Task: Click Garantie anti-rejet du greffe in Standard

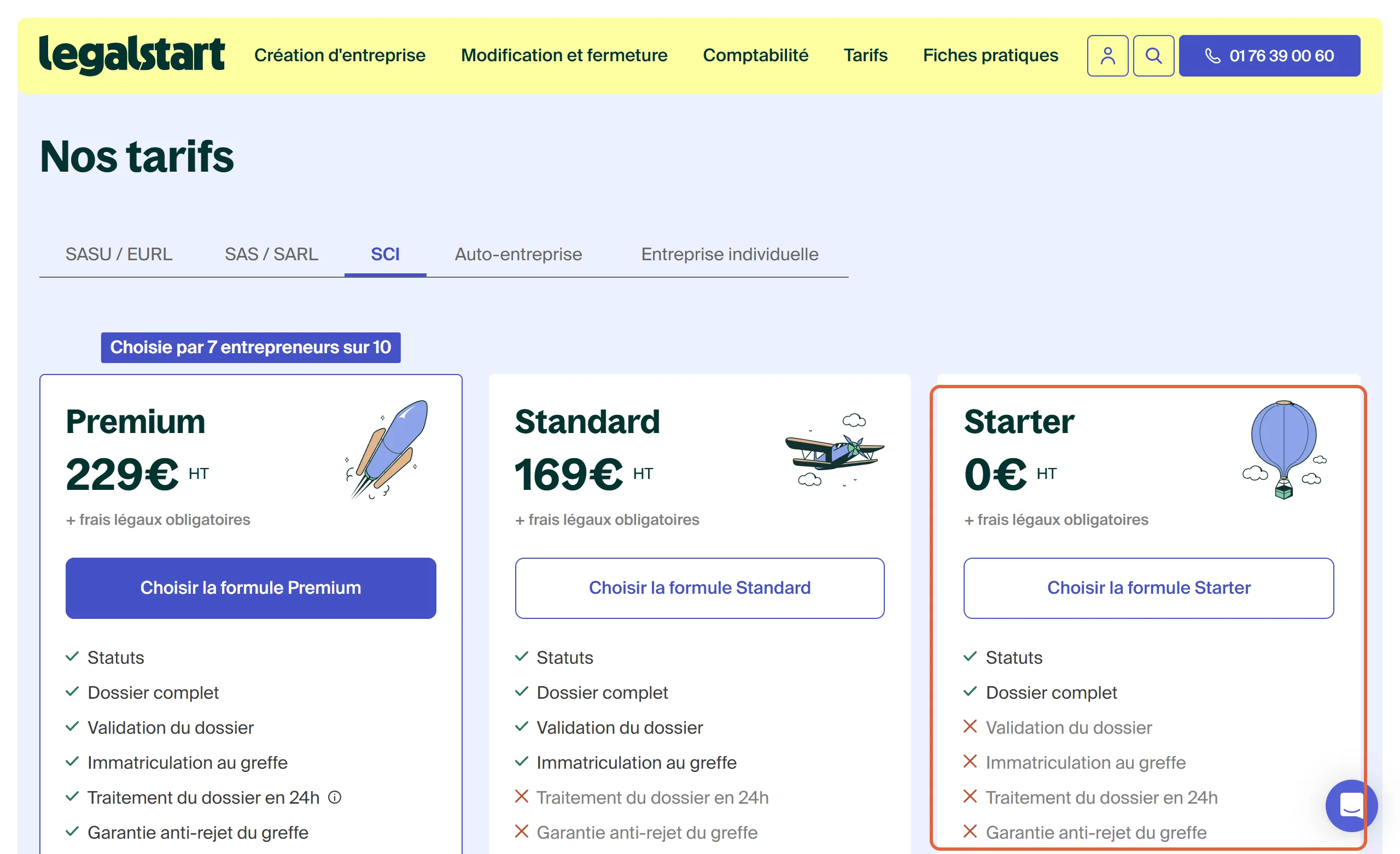Action: coord(647,833)
